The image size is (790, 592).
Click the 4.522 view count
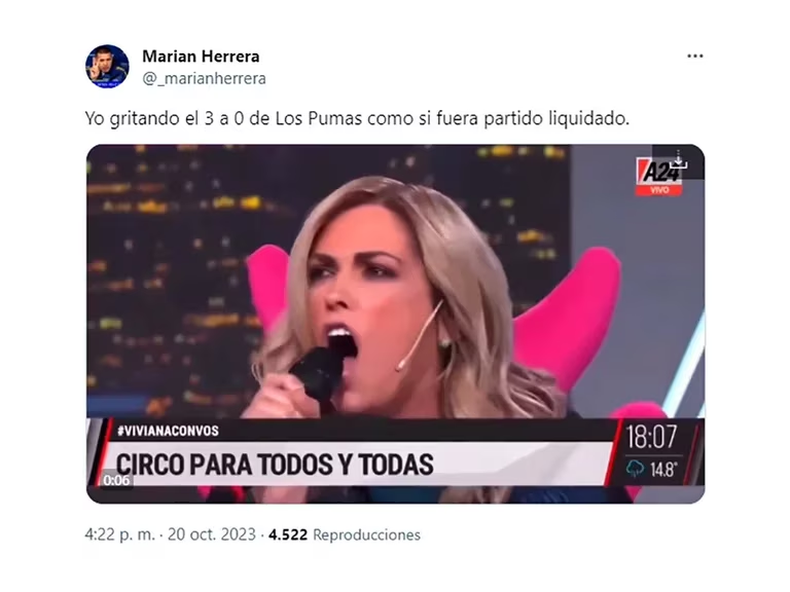tap(288, 535)
